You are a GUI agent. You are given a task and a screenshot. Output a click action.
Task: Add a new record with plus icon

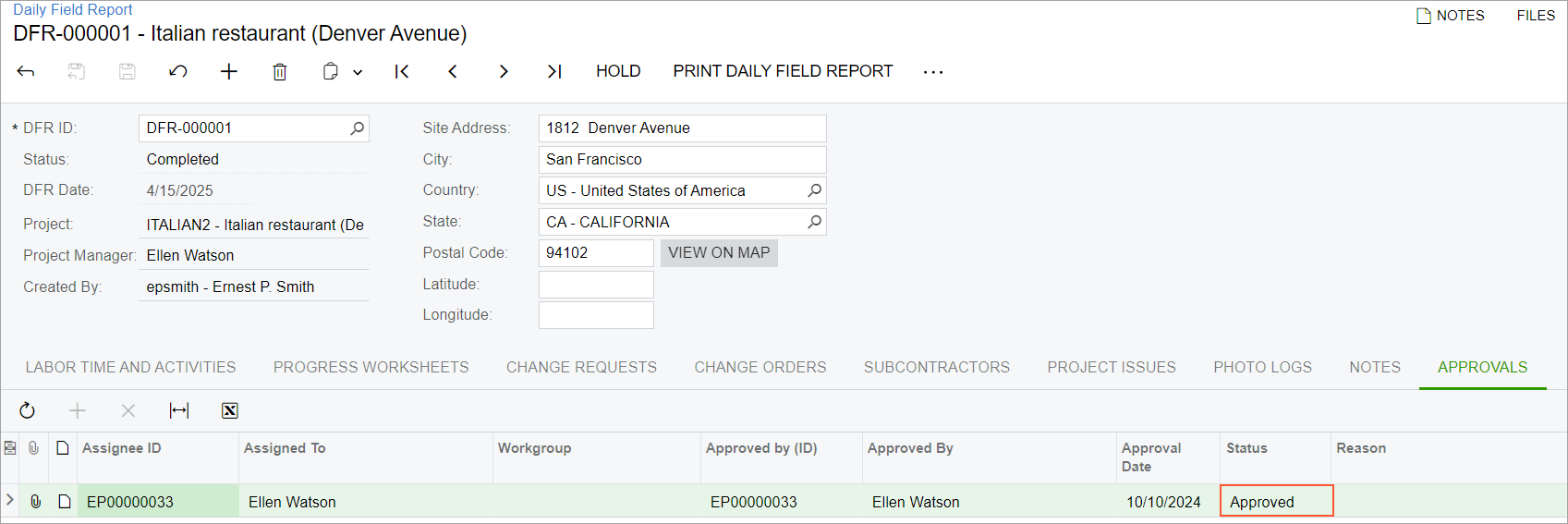[229, 71]
